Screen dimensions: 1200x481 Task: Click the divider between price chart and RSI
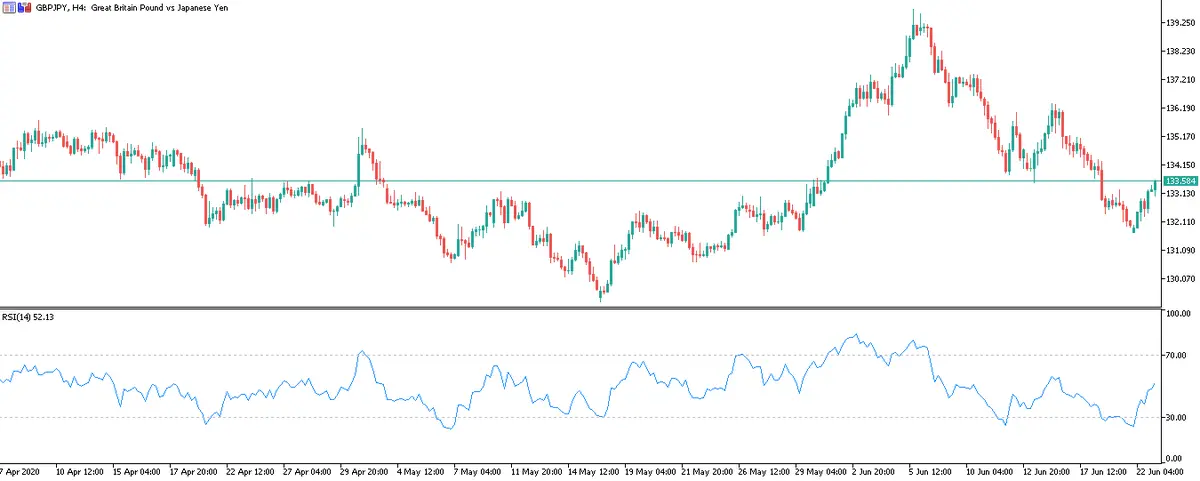point(600,307)
